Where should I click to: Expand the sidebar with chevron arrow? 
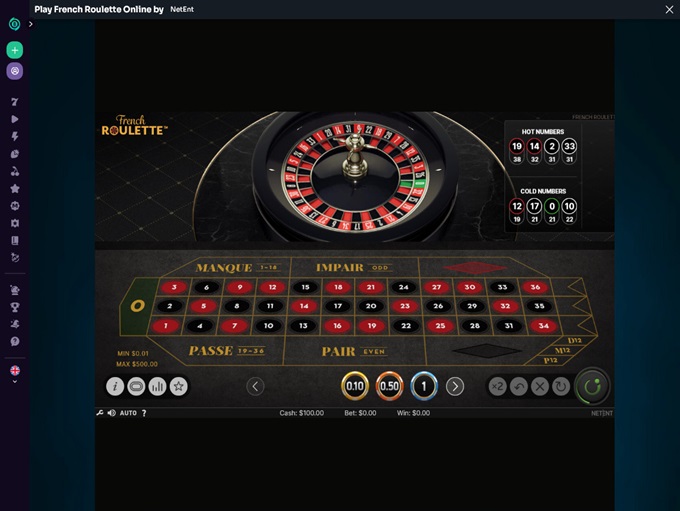click(31, 24)
